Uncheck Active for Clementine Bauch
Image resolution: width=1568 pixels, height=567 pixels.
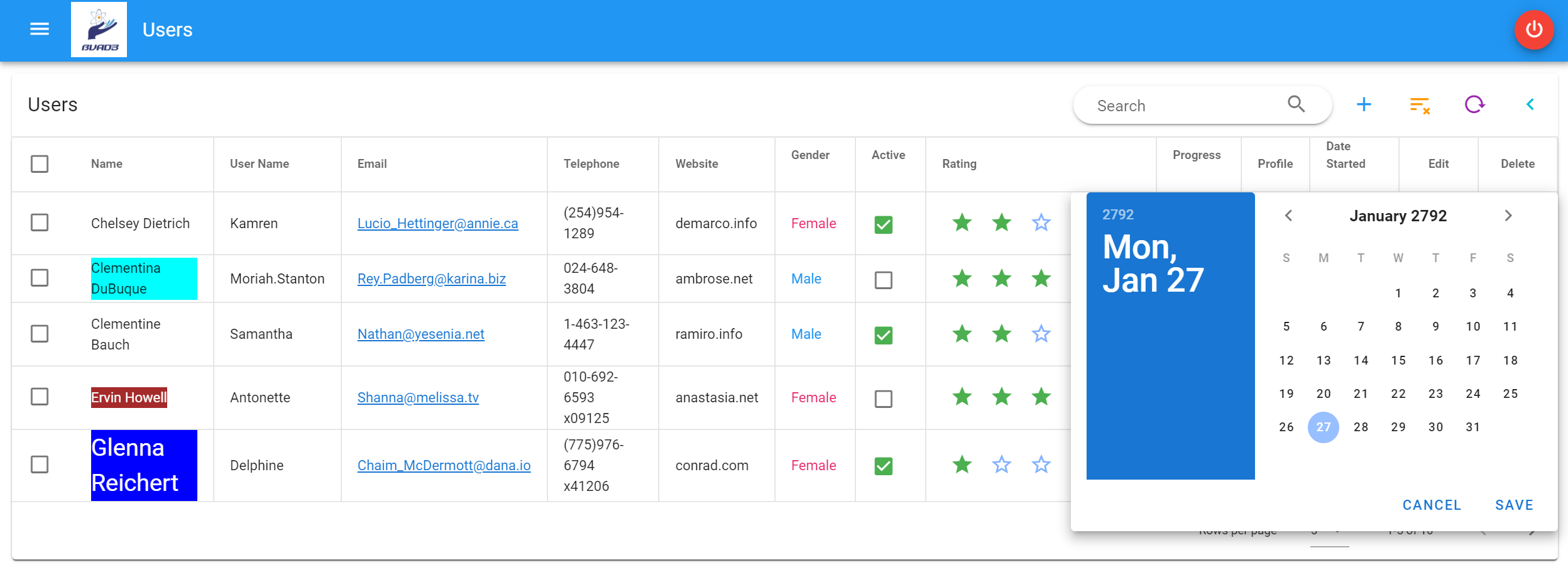[x=883, y=335]
